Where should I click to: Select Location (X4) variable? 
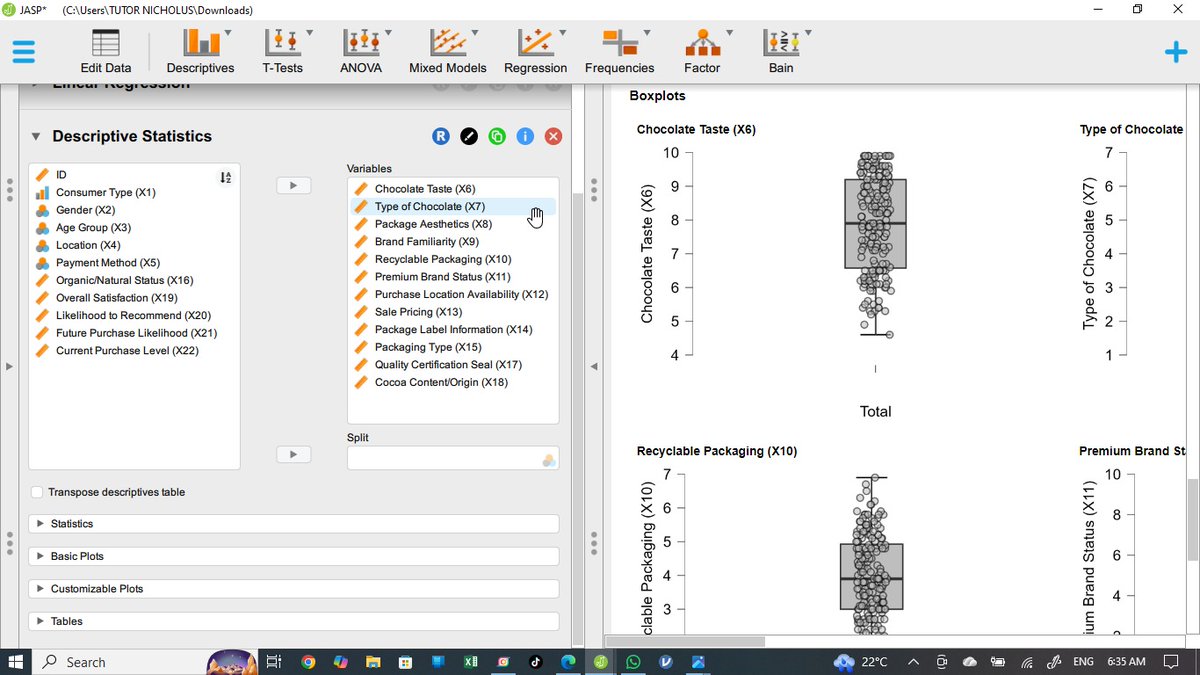click(88, 245)
